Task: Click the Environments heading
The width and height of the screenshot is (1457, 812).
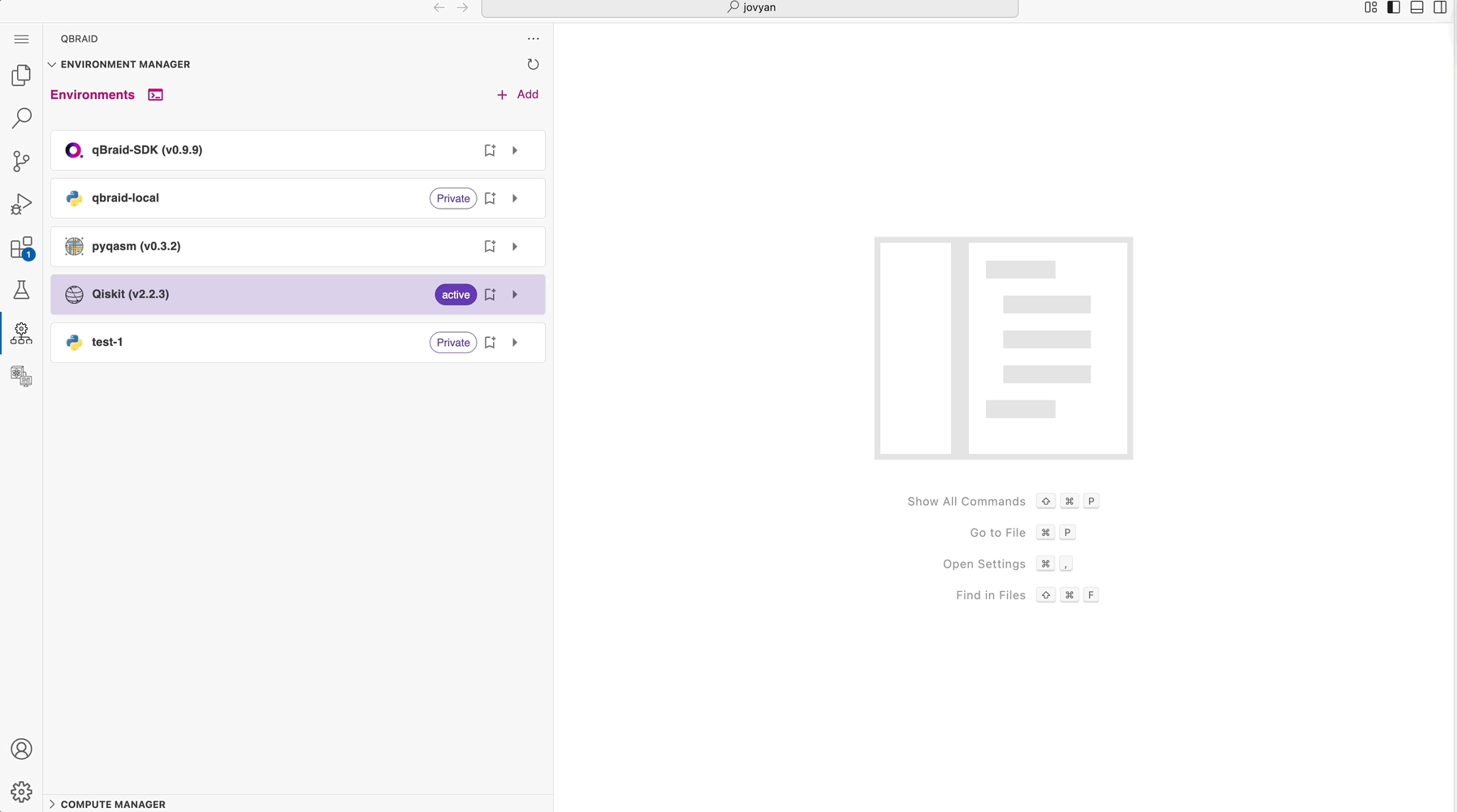Action: [93, 95]
